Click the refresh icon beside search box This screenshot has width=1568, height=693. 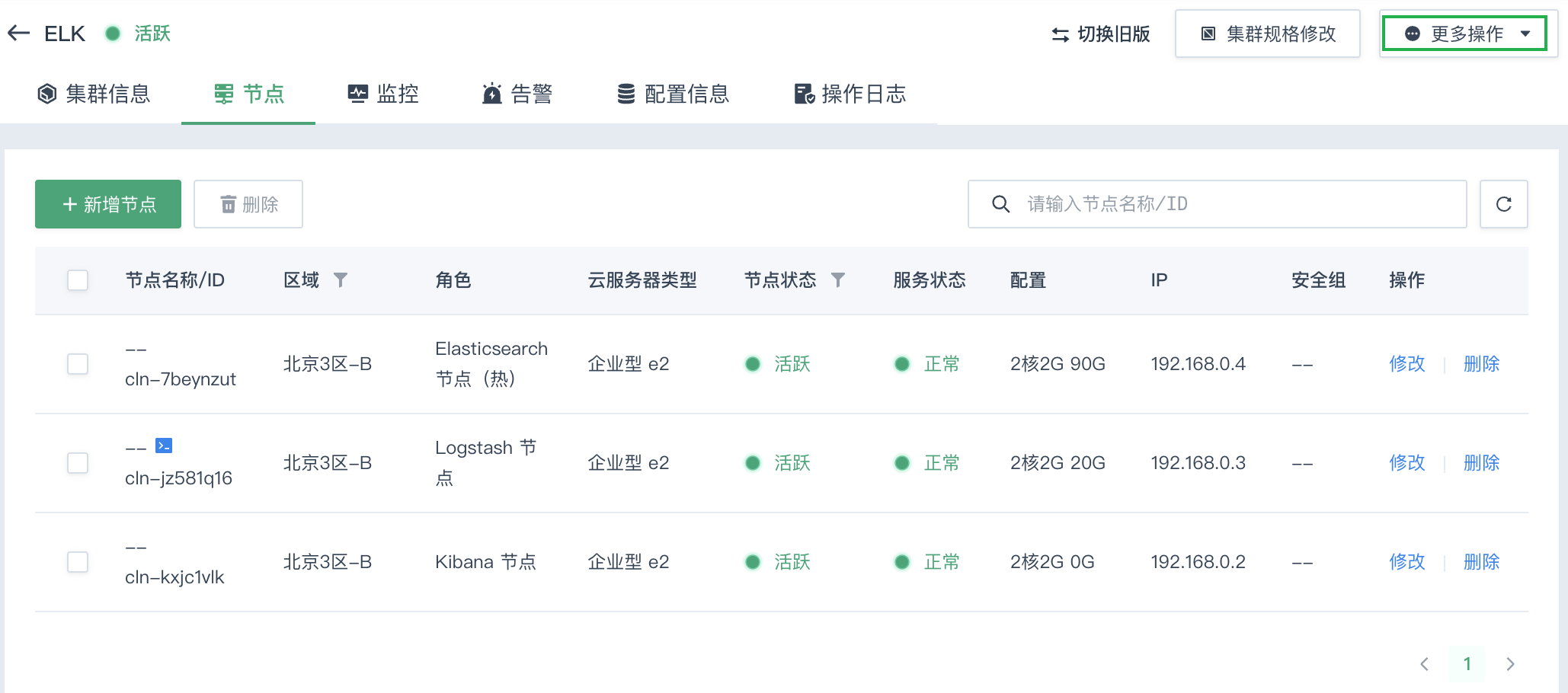1503,204
